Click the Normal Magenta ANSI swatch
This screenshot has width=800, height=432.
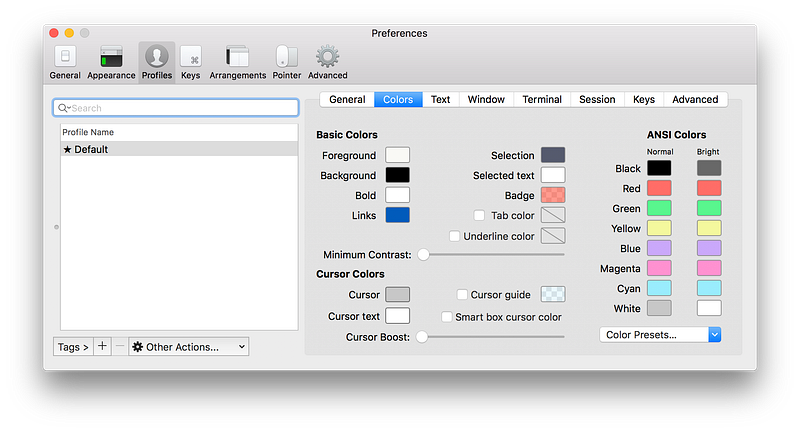(659, 268)
